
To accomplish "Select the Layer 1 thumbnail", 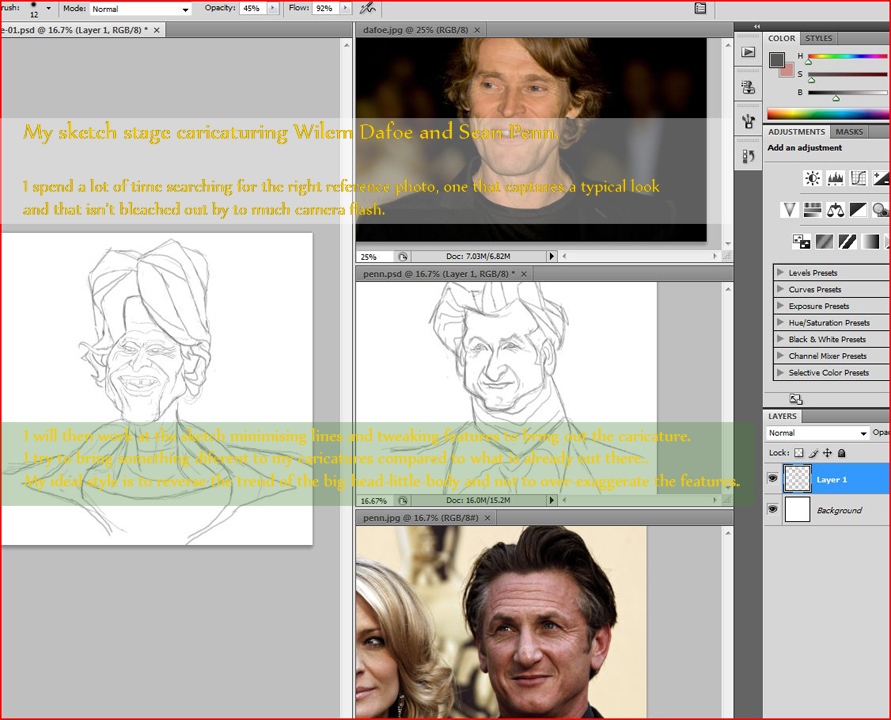I will pos(797,479).
